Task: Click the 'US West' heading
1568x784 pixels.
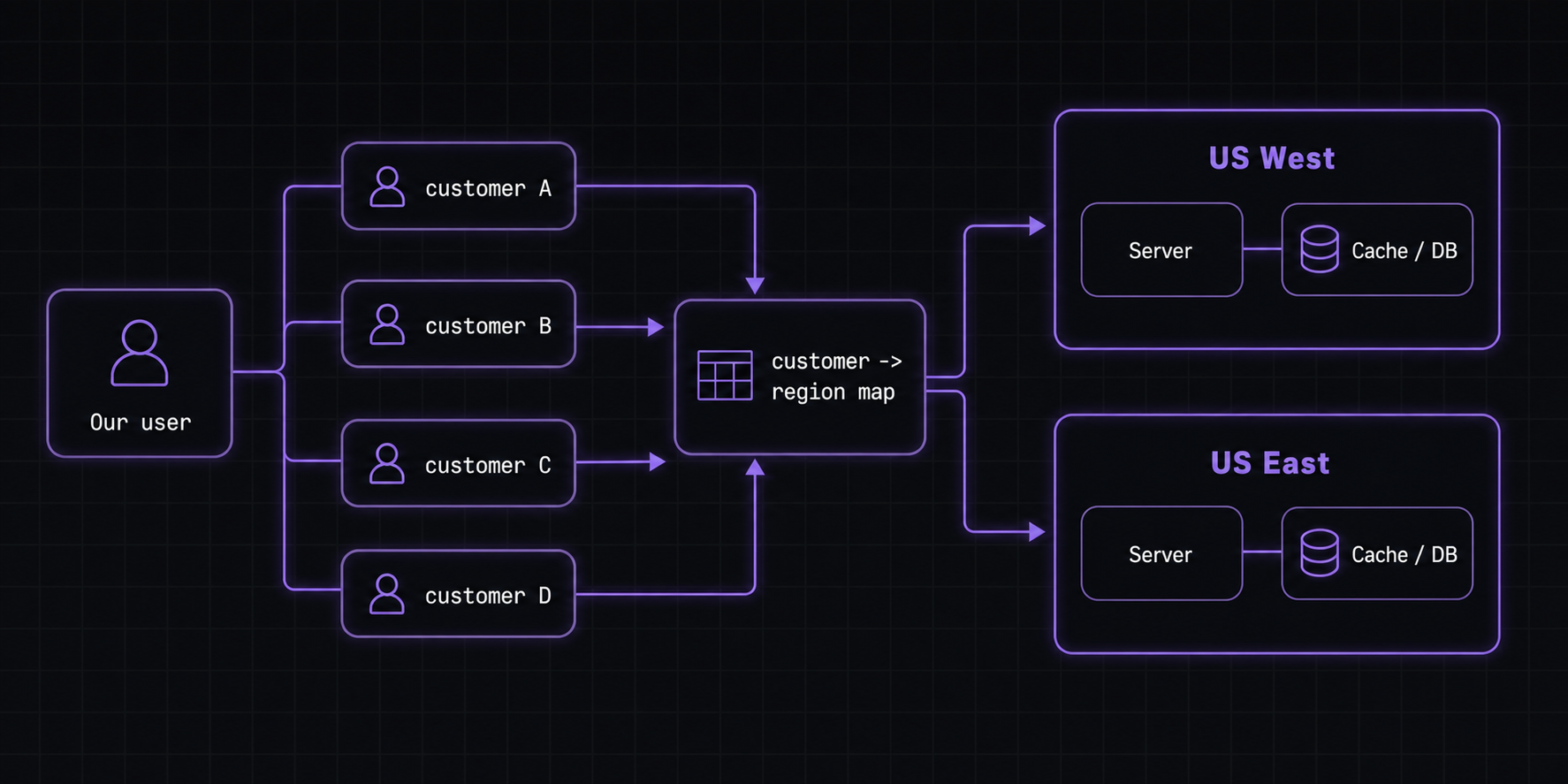Action: pyautogui.click(x=1272, y=158)
